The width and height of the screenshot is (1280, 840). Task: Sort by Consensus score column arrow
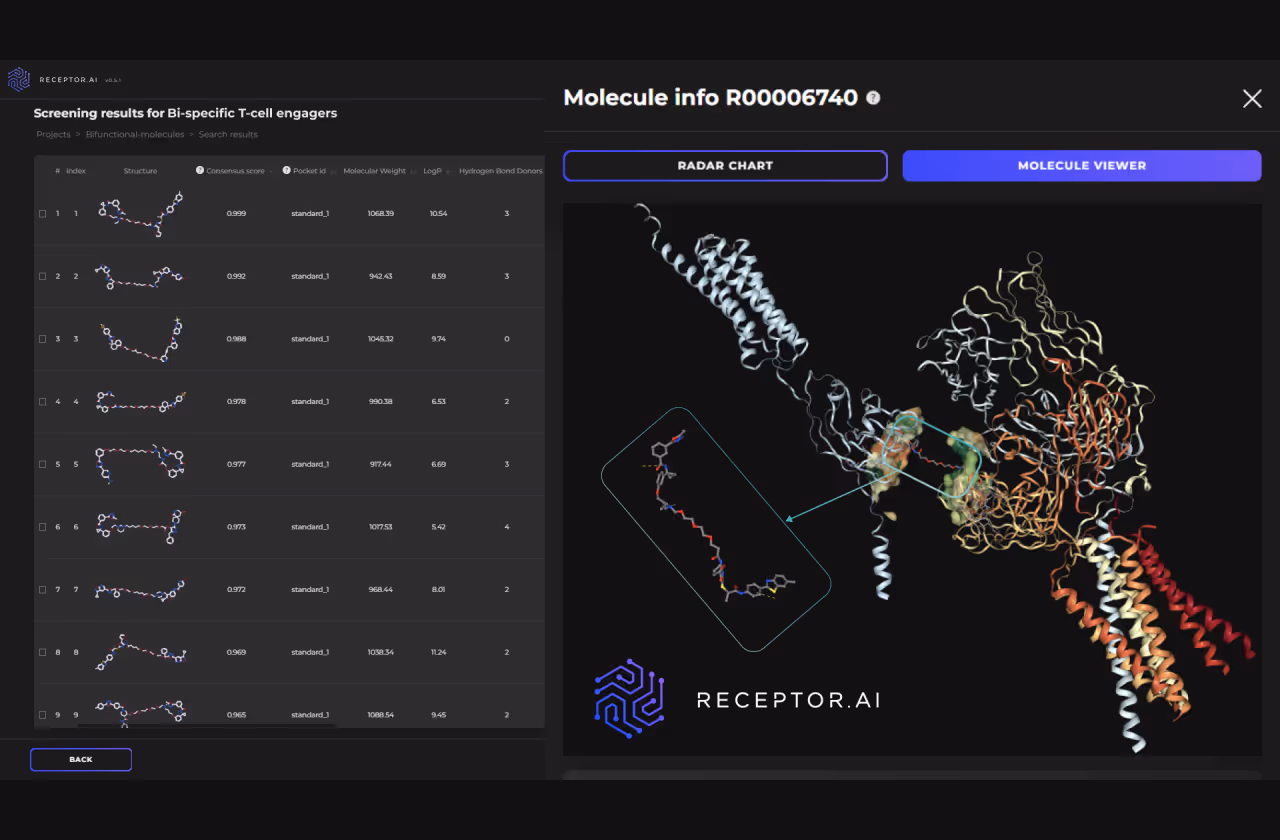272,172
